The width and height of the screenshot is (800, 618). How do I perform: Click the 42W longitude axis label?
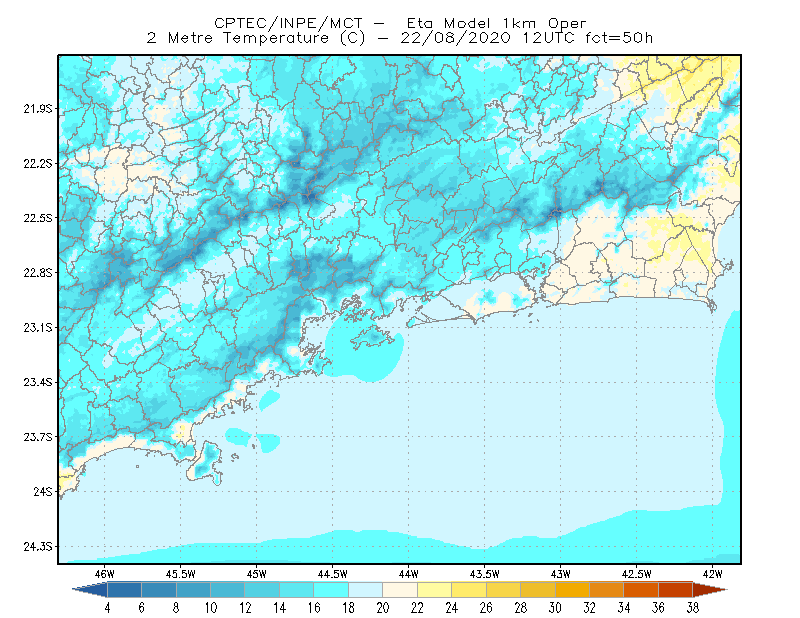[712, 574]
